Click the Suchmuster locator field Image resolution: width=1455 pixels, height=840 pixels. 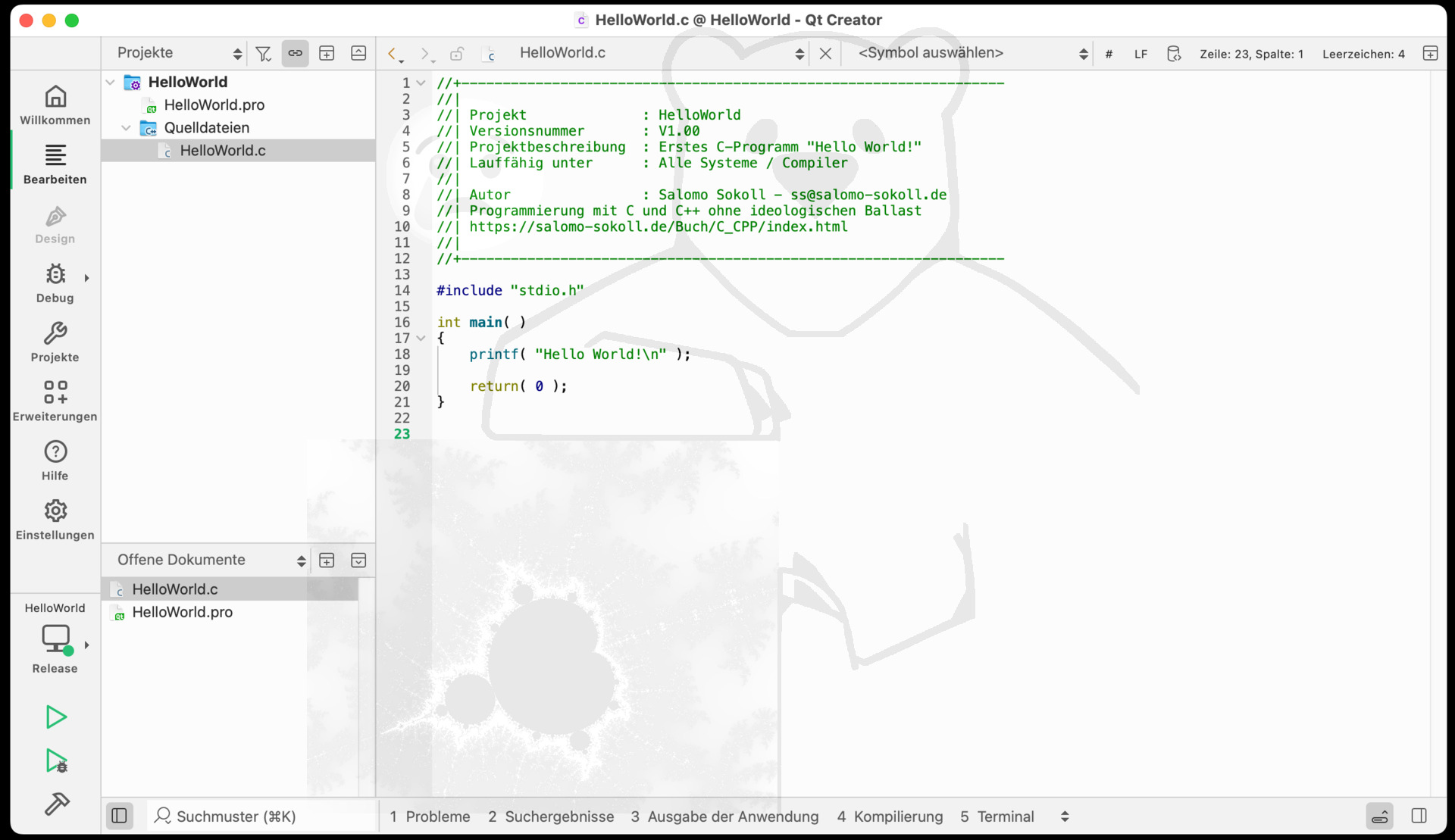point(262,816)
